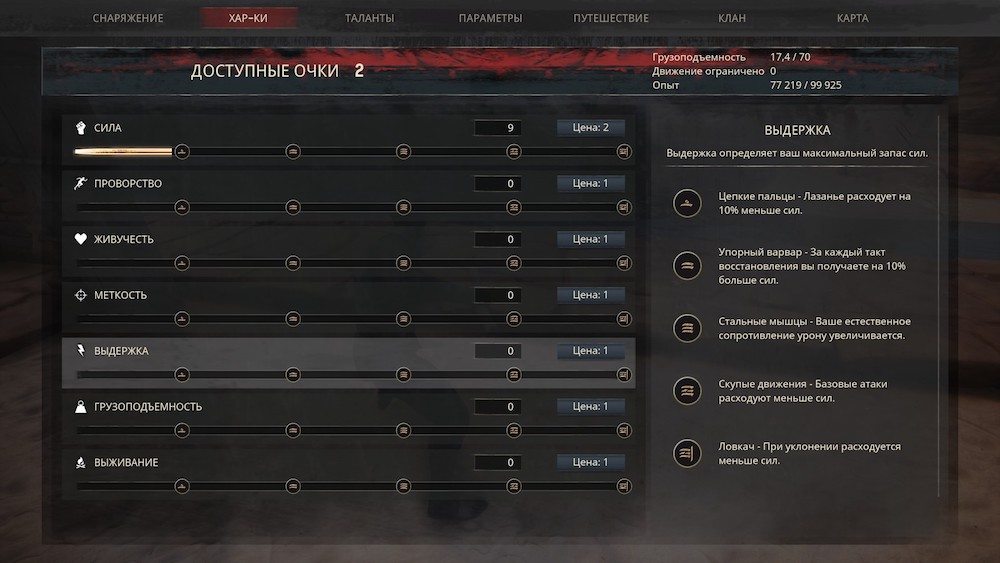Click the Меткость crosshair icon

[x=80, y=295]
